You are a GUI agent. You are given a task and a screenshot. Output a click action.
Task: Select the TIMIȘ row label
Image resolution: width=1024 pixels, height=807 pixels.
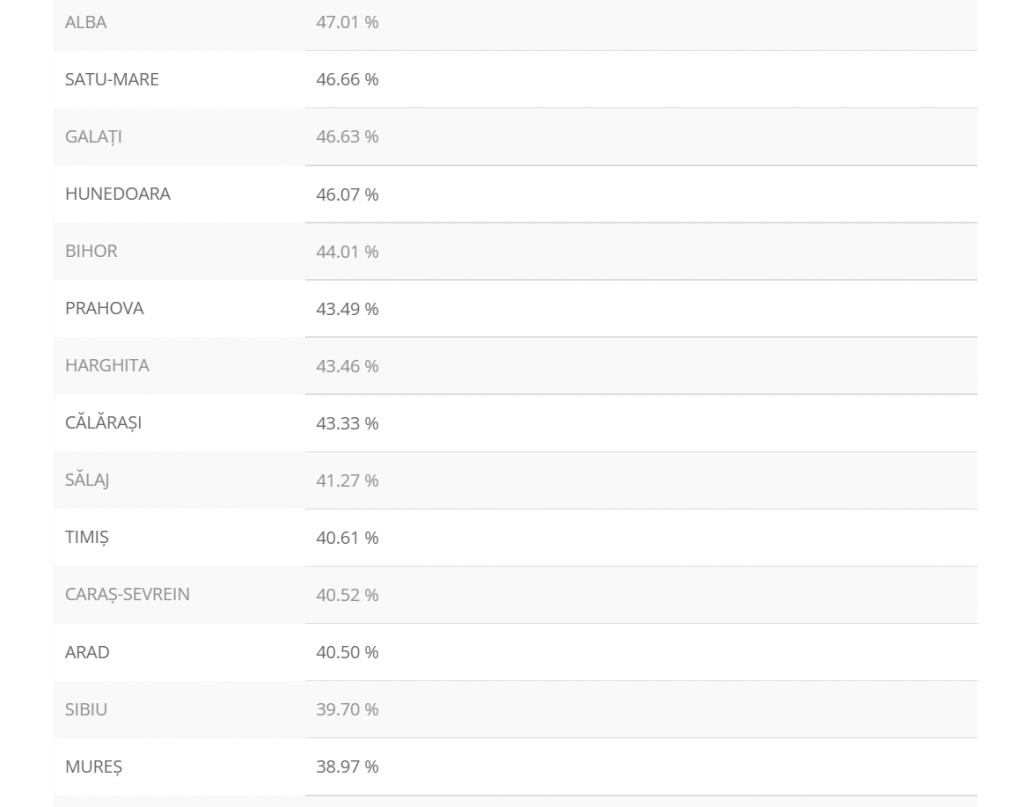87,537
